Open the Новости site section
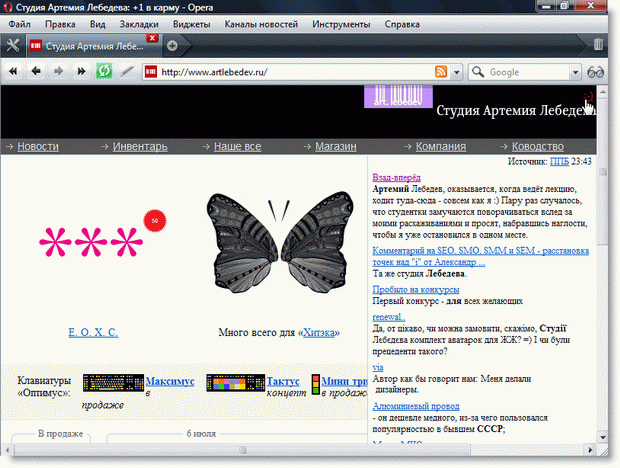The width and height of the screenshot is (620, 468). (x=38, y=147)
